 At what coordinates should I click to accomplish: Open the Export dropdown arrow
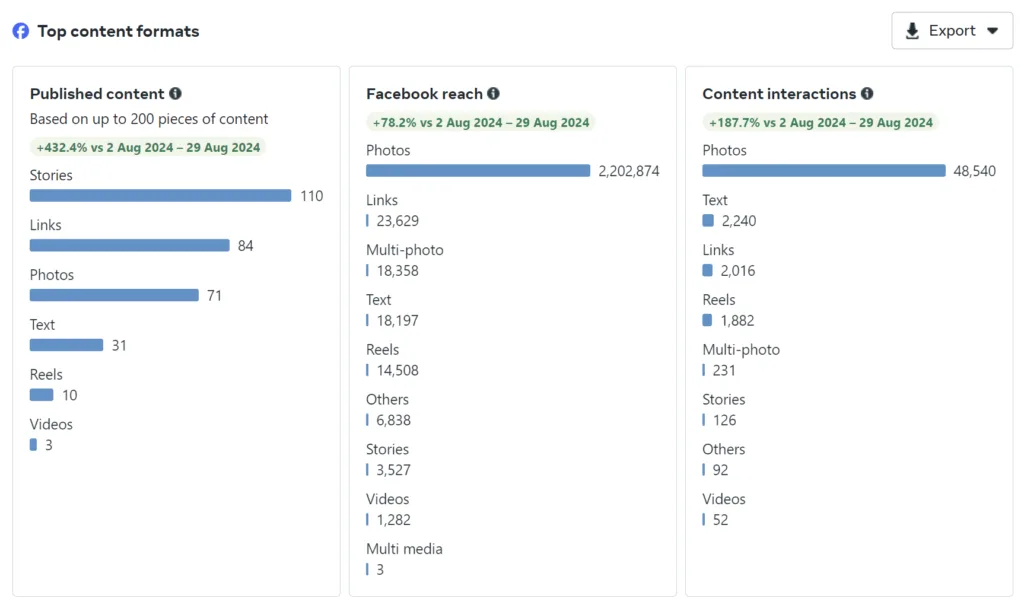click(x=993, y=31)
